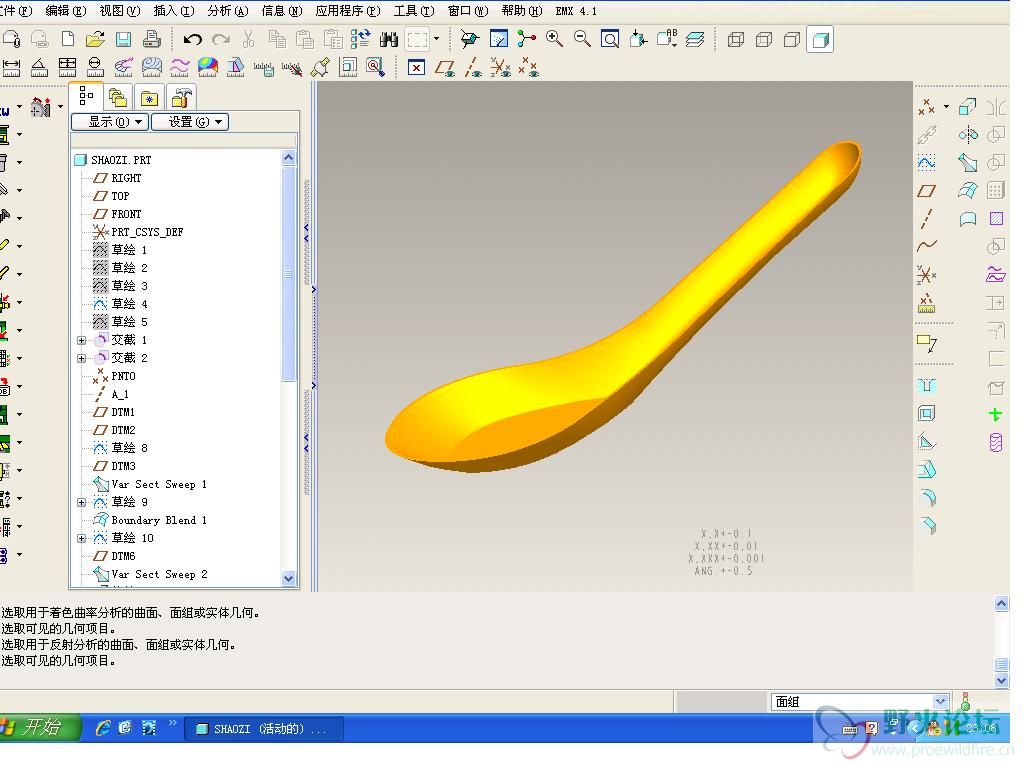The width and height of the screenshot is (1024, 768).
Task: Zoom out with the minus magnifier
Action: click(x=582, y=39)
